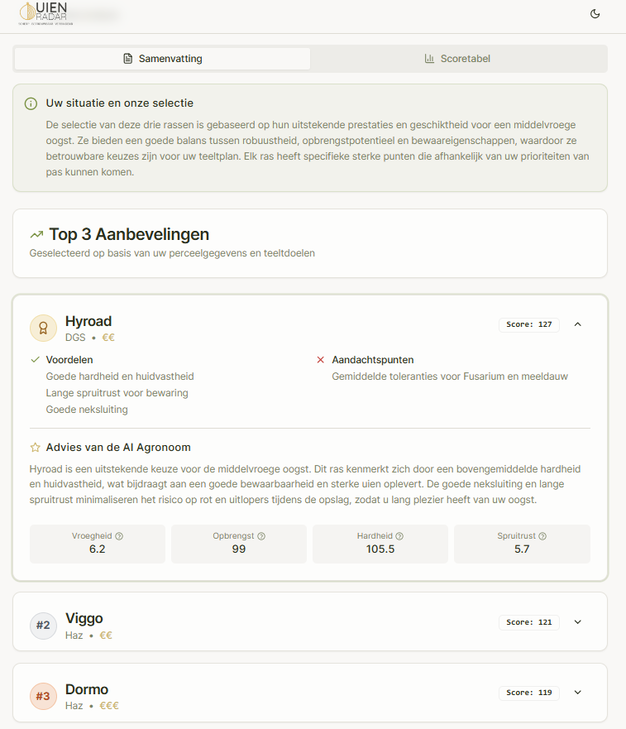Toggle dark mode moon icon
626x729 pixels.
[x=595, y=14]
